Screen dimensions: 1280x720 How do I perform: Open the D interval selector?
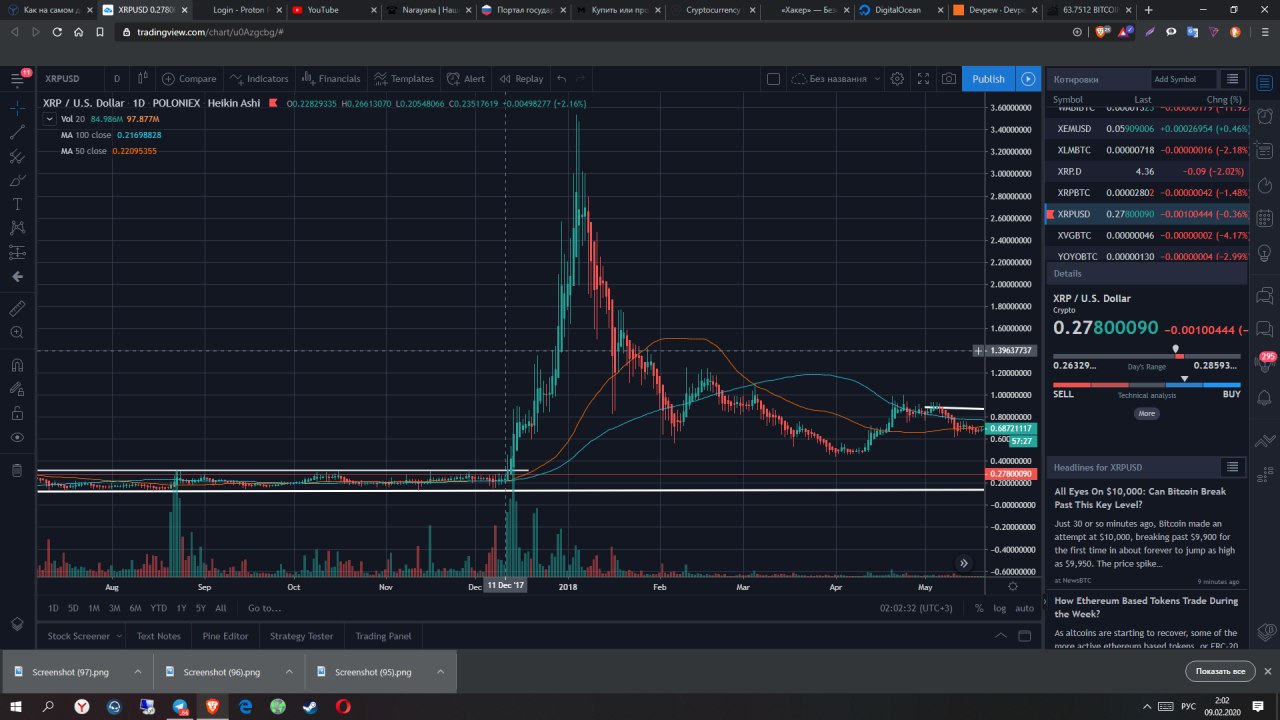pos(117,79)
